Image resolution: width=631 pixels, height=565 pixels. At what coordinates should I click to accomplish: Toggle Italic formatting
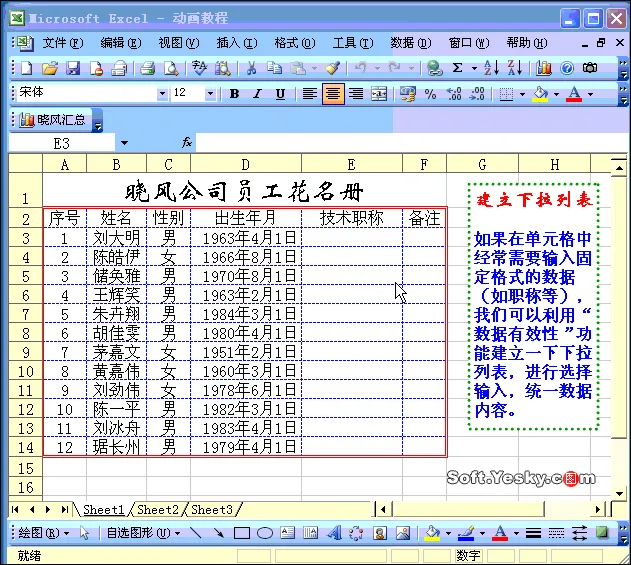257,94
